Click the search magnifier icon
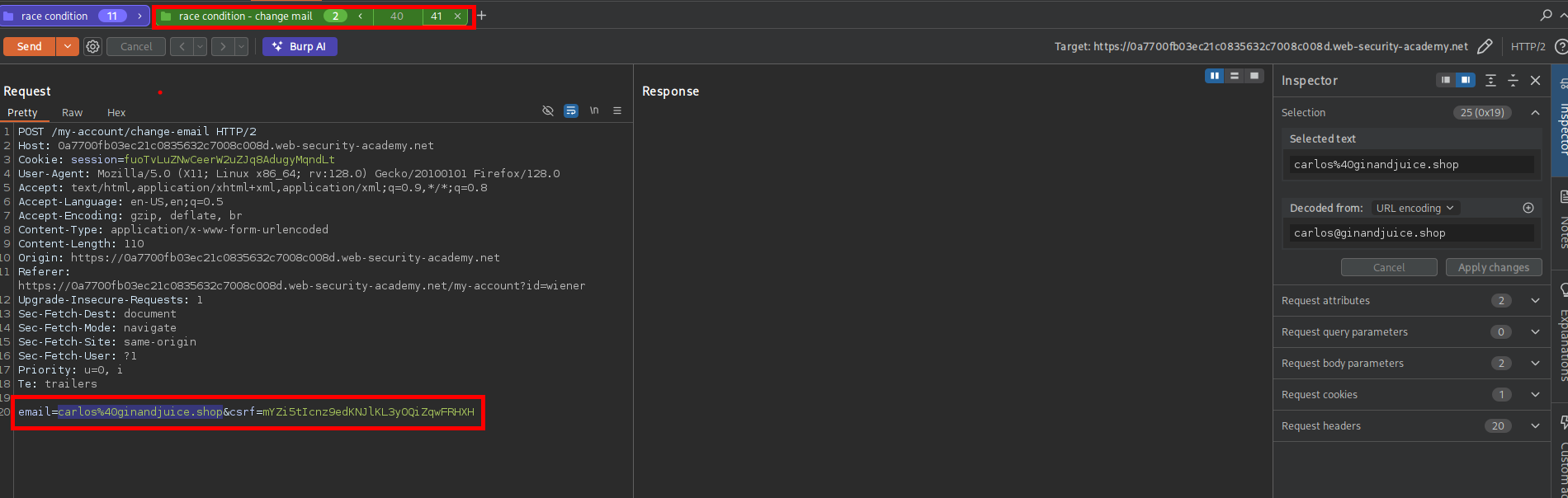 click(1546, 16)
